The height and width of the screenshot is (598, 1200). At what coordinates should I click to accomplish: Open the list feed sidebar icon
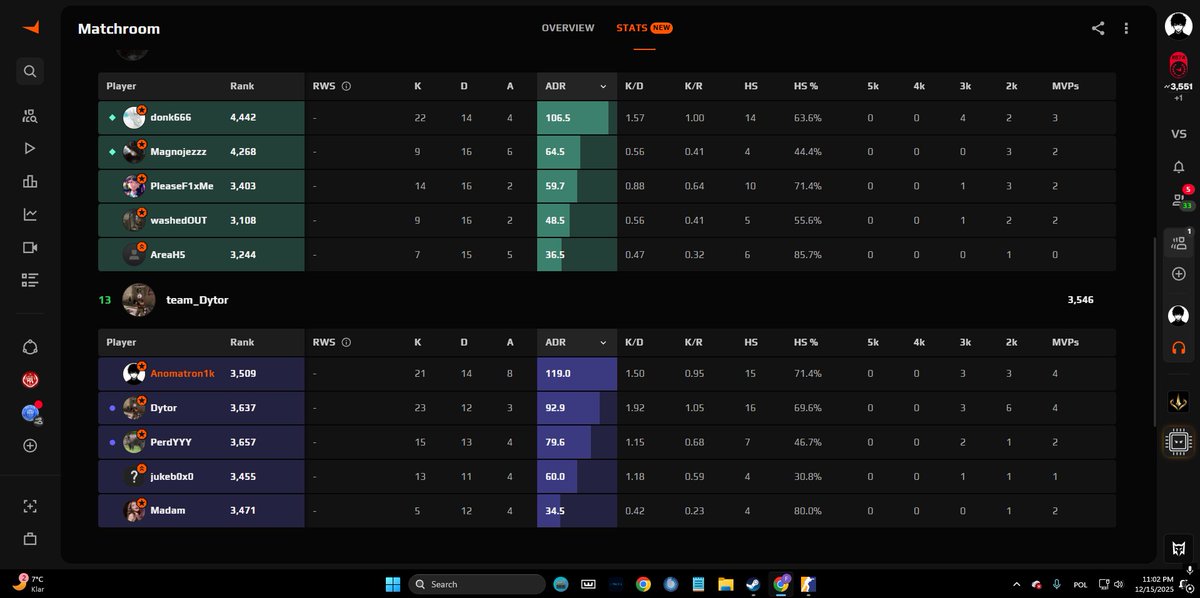point(30,280)
